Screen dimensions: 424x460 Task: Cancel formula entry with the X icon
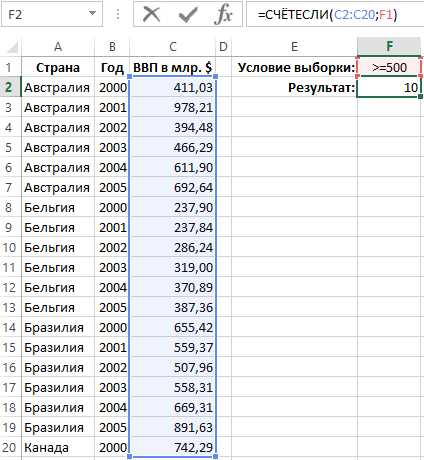tap(152, 15)
